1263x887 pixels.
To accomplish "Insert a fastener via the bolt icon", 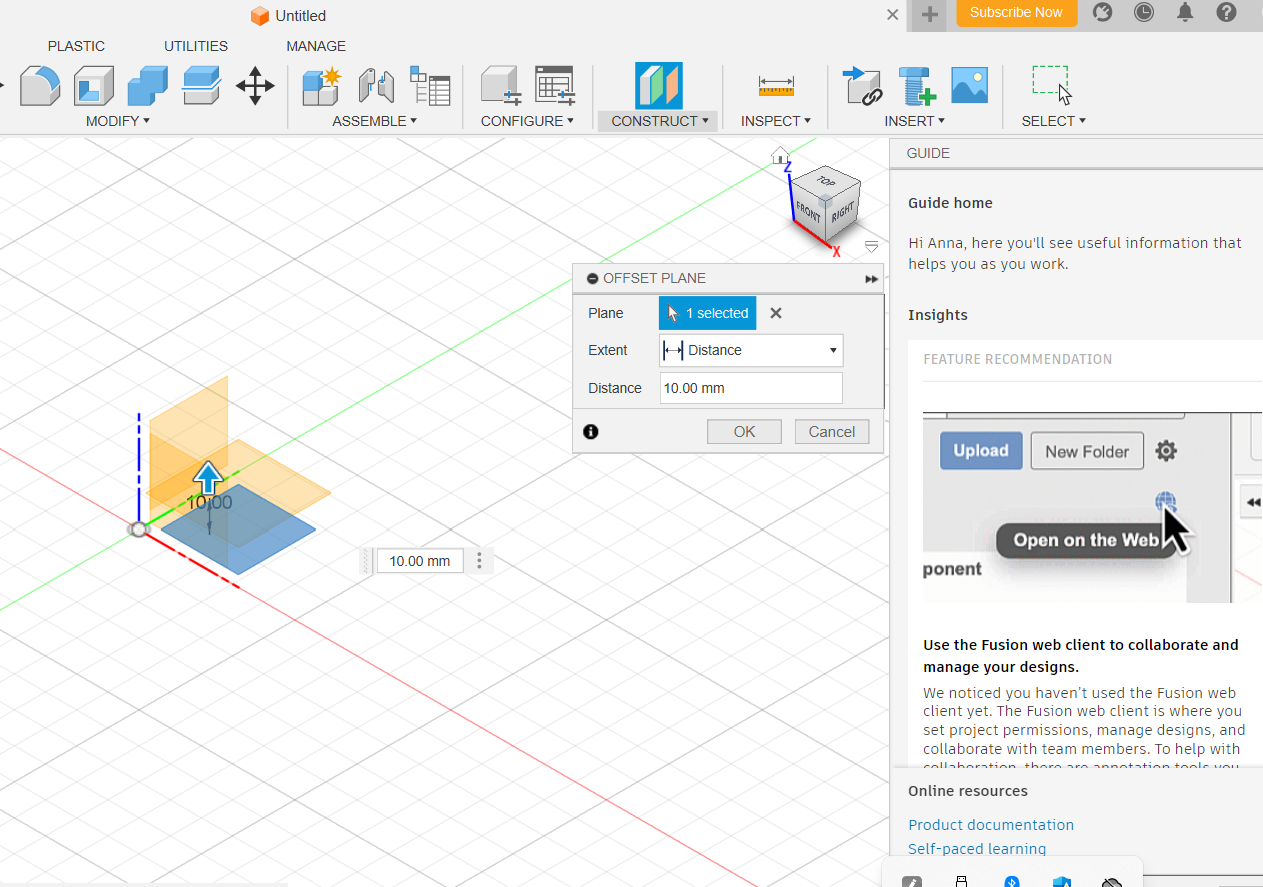I will 916,86.
